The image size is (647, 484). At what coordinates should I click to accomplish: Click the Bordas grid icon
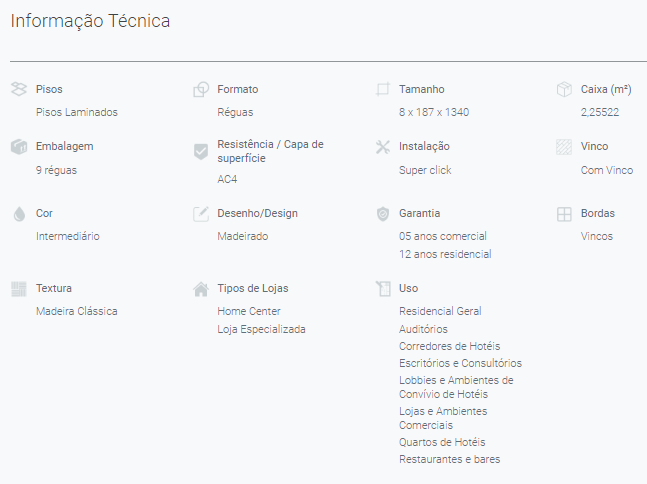[x=564, y=214]
